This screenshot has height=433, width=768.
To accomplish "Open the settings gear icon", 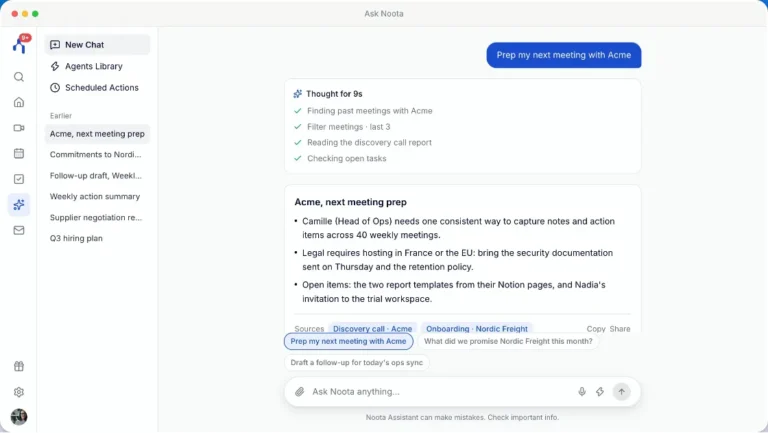I will coord(19,392).
